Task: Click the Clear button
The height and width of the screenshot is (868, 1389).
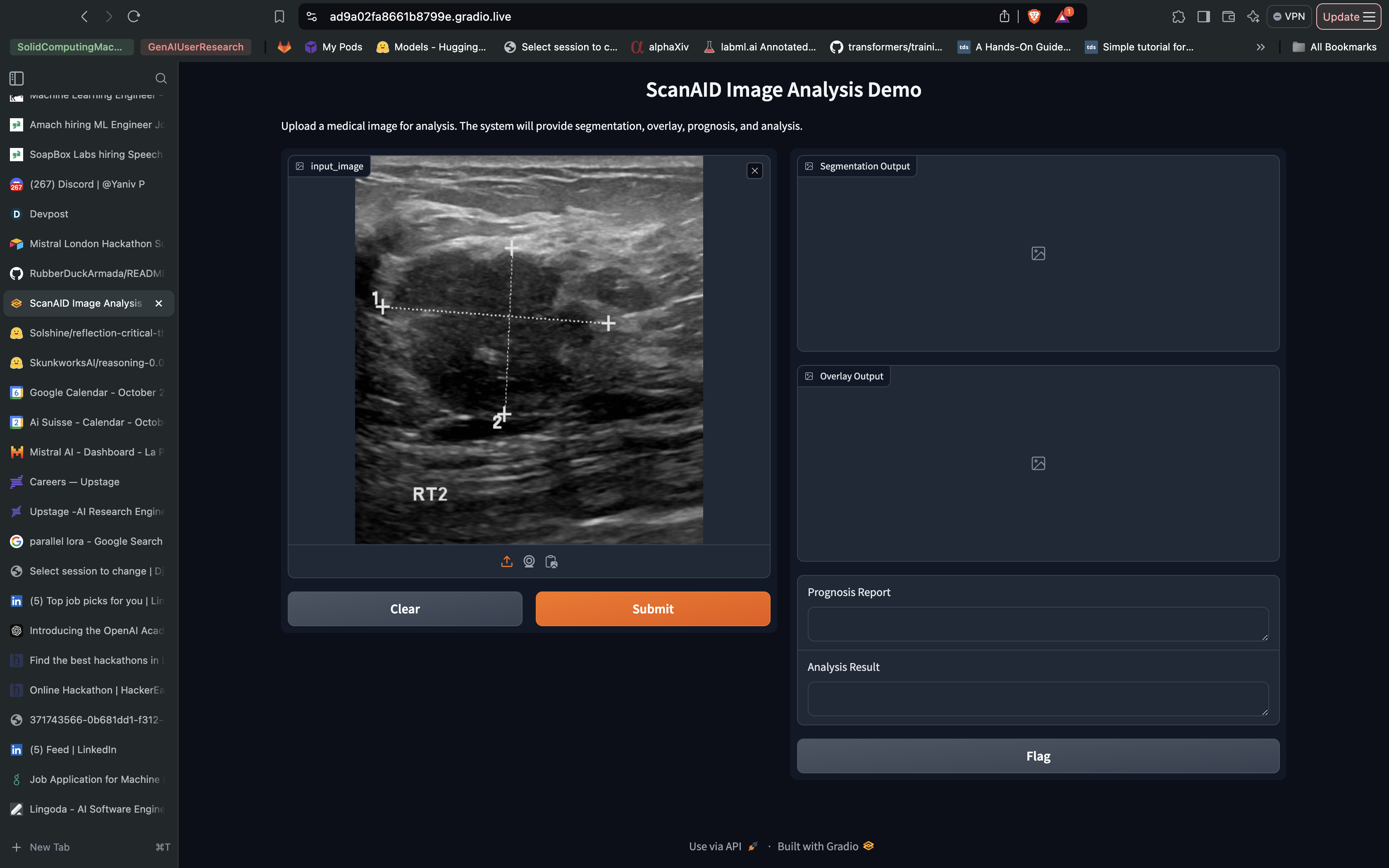Action: (405, 608)
